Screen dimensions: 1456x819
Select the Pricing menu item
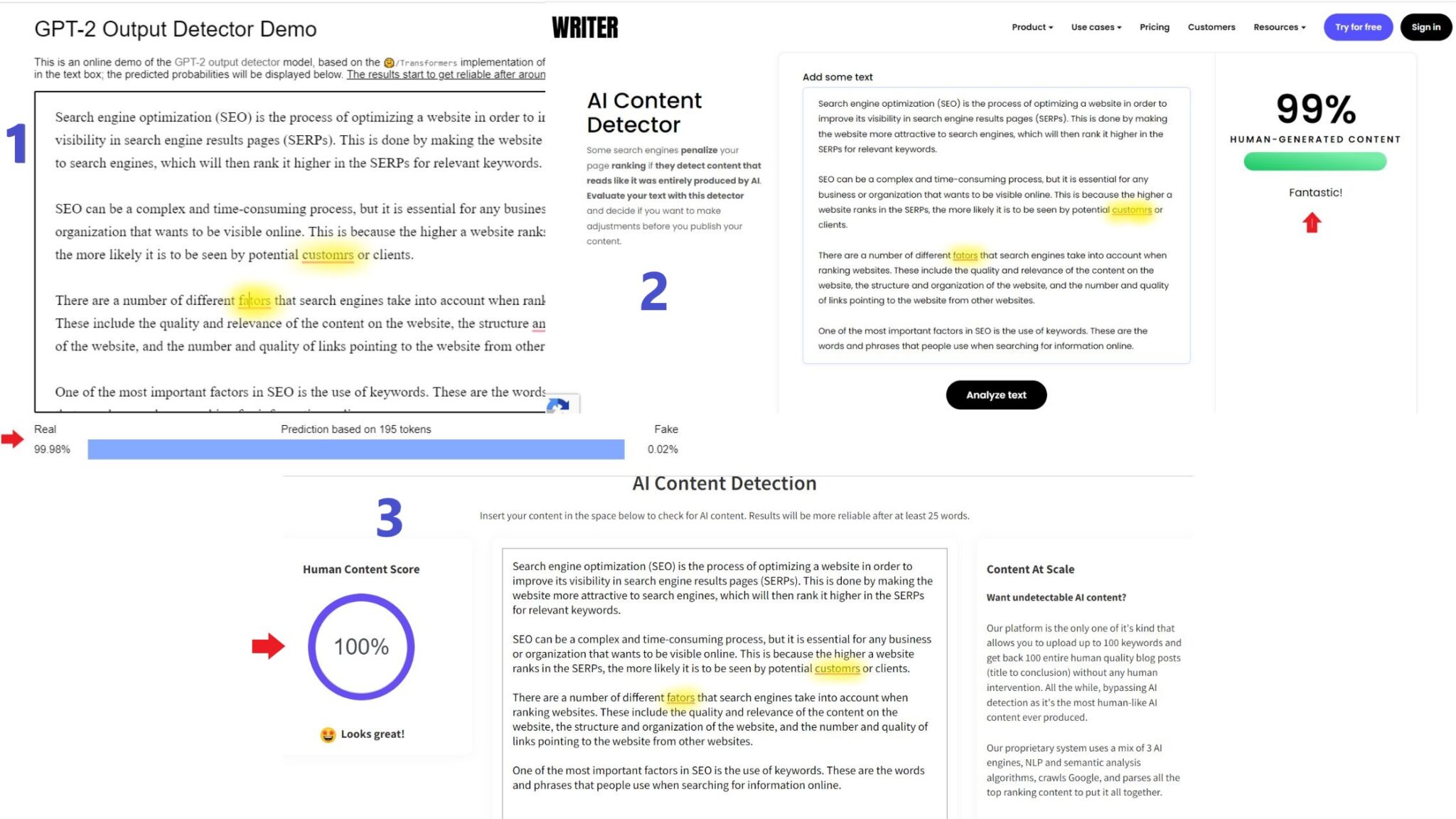1155,27
